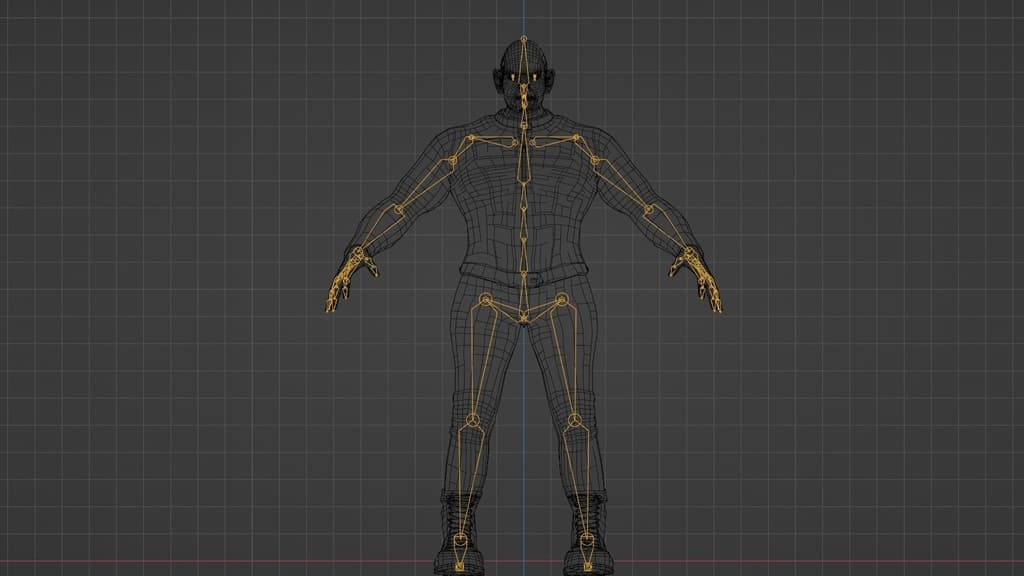Select the joint at the top of the head
Screen dimensions: 1024x576
(x=522, y=41)
